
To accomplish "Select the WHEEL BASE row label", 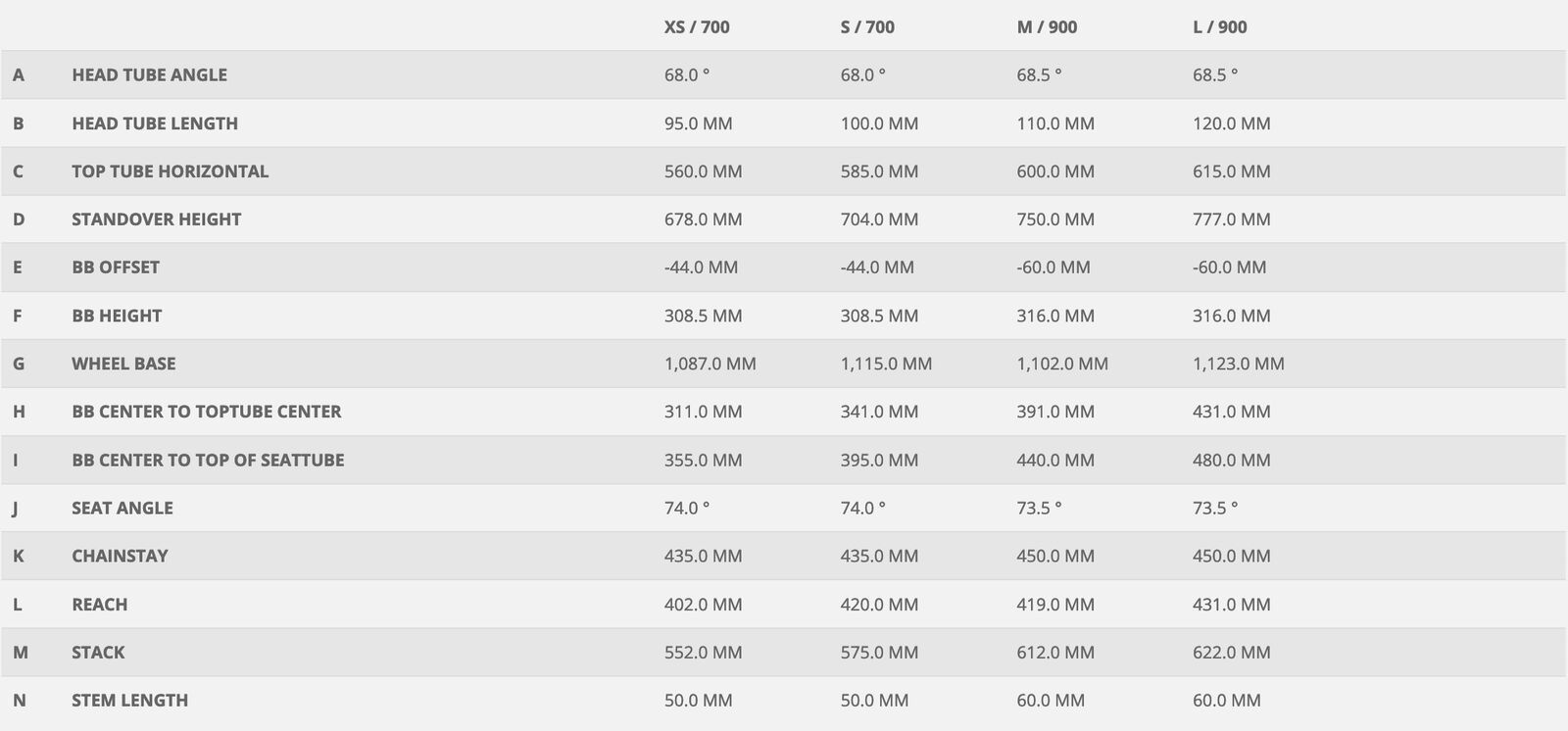I will [123, 364].
